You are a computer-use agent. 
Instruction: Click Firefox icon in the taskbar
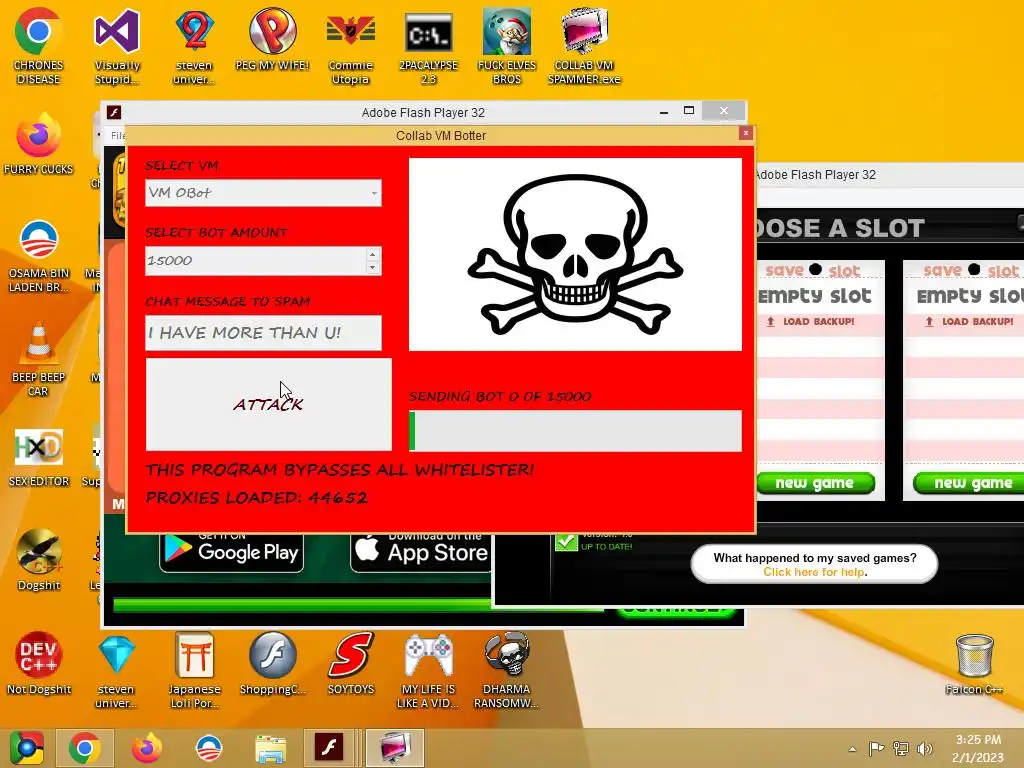coord(146,748)
